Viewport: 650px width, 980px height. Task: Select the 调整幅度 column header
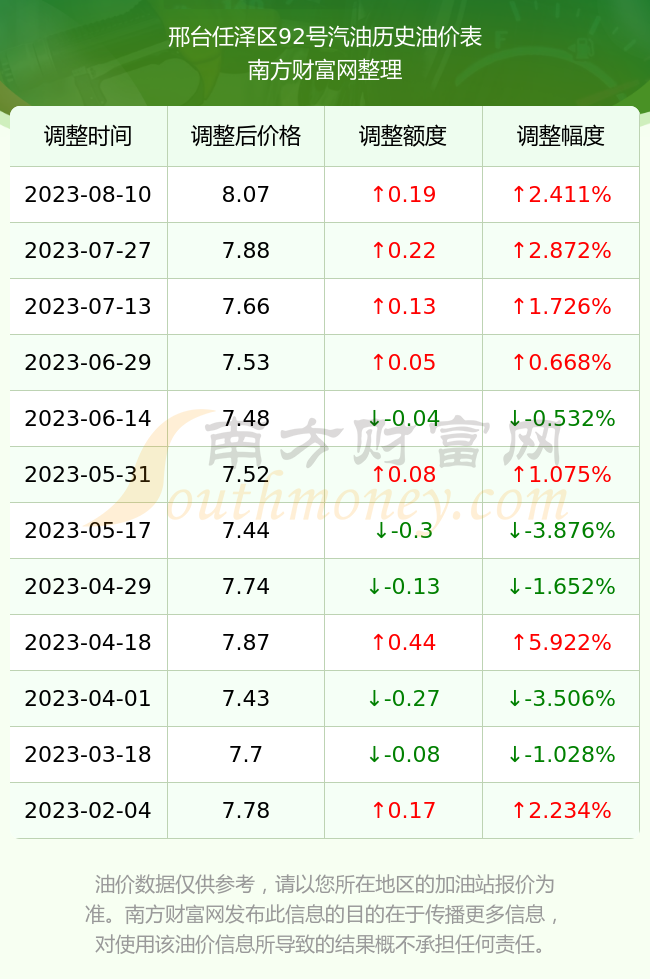[561, 136]
